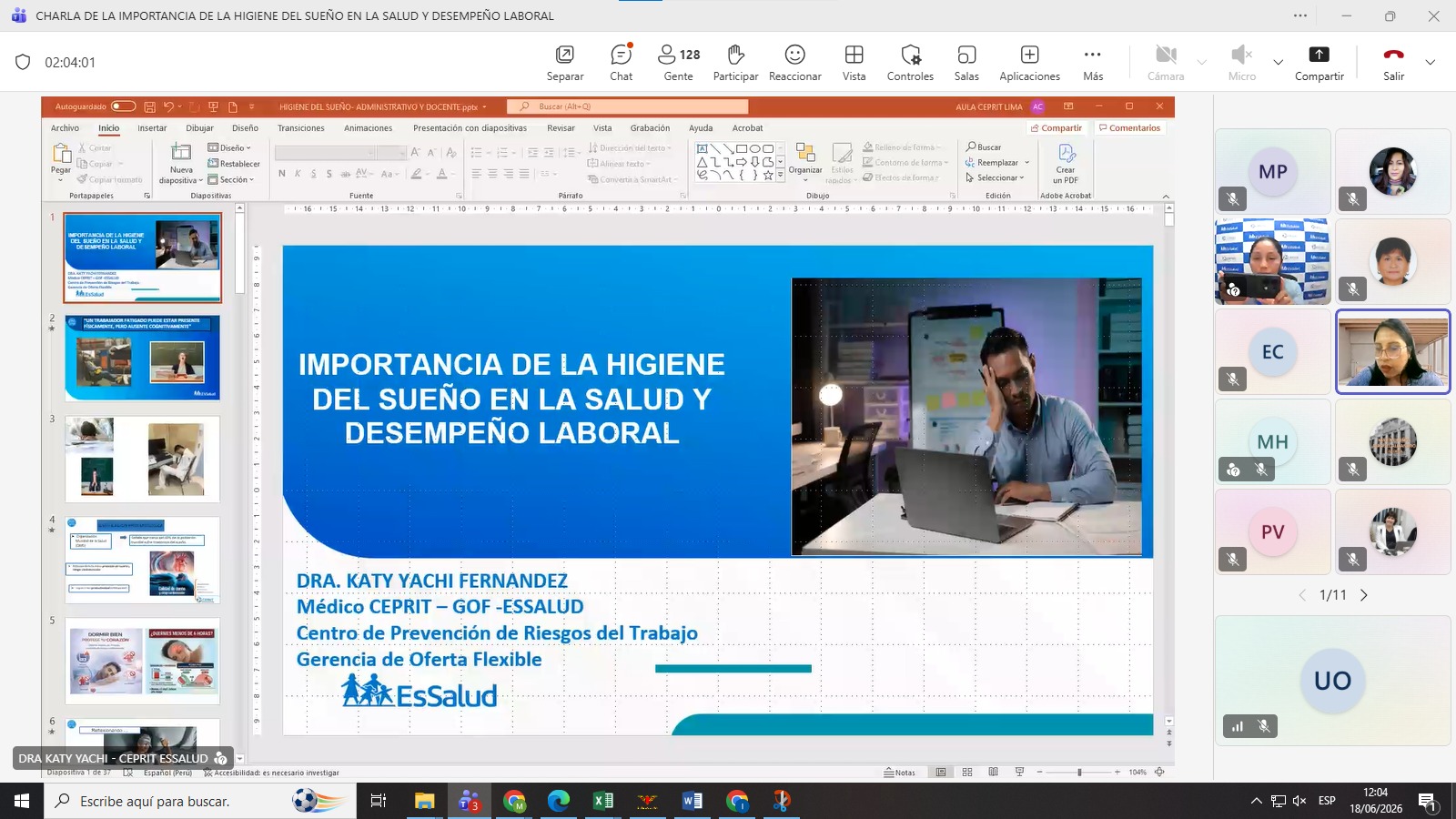The image size is (1456, 819).
Task: Click the window title bar ellipsis menu
Action: point(1300,15)
